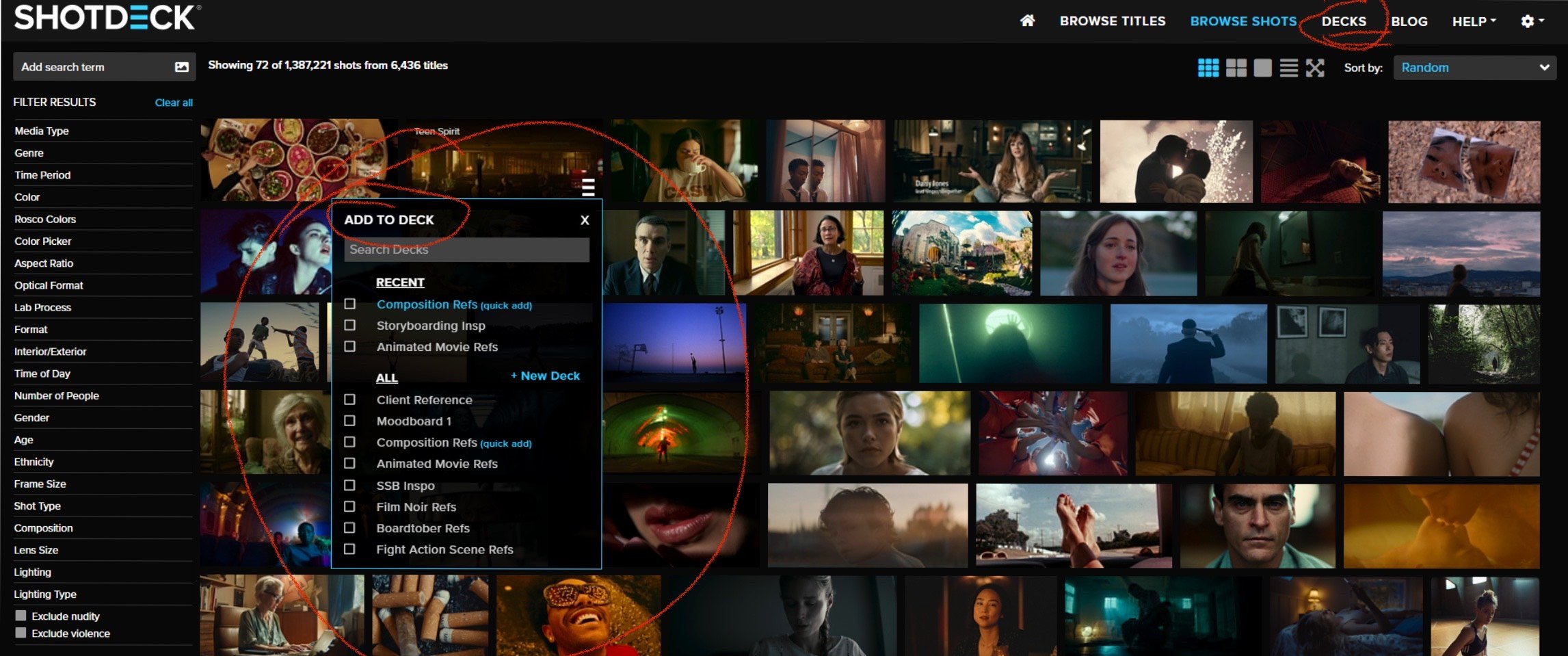
Task: Switch to single large image view
Action: tap(1263, 68)
